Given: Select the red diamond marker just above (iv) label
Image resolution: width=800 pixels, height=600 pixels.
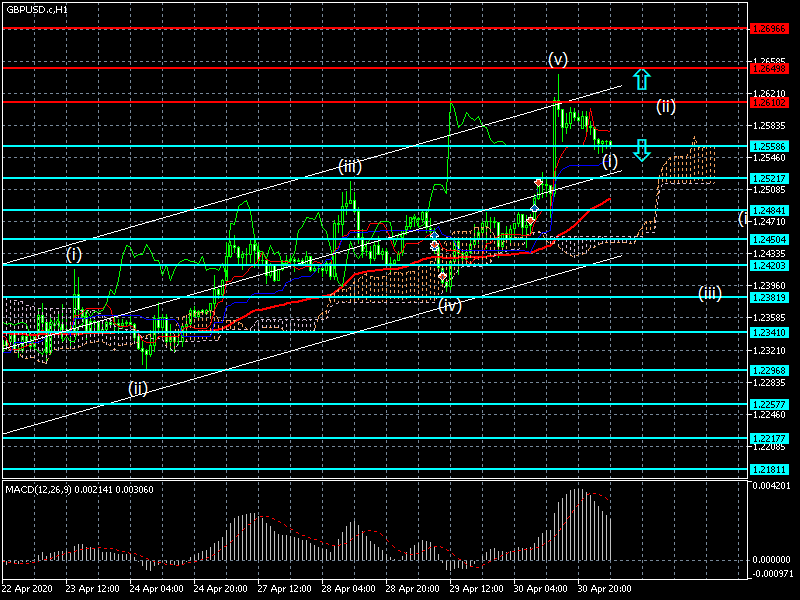Looking at the screenshot, I should (442, 277).
